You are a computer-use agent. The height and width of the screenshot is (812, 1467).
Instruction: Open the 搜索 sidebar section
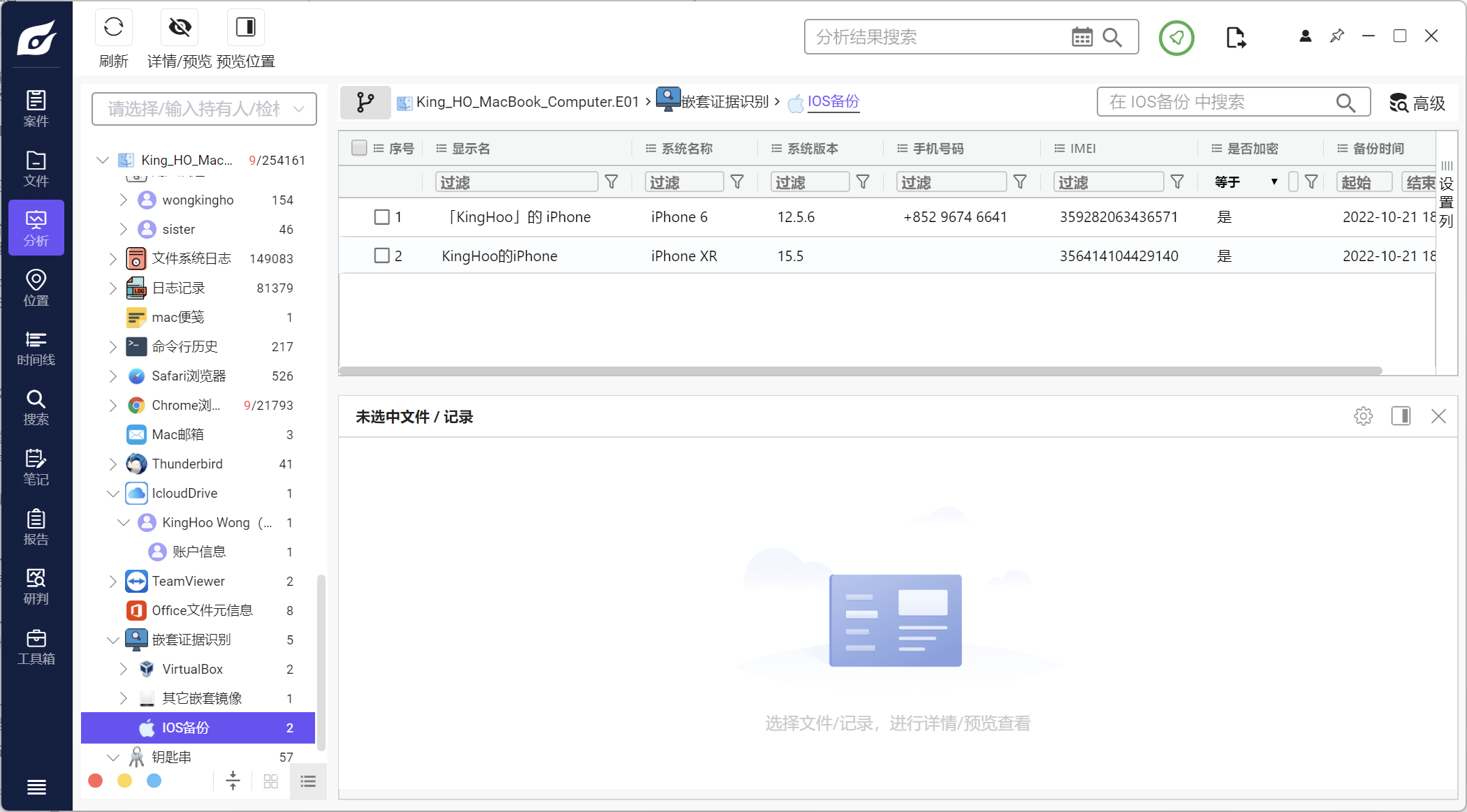coord(36,407)
